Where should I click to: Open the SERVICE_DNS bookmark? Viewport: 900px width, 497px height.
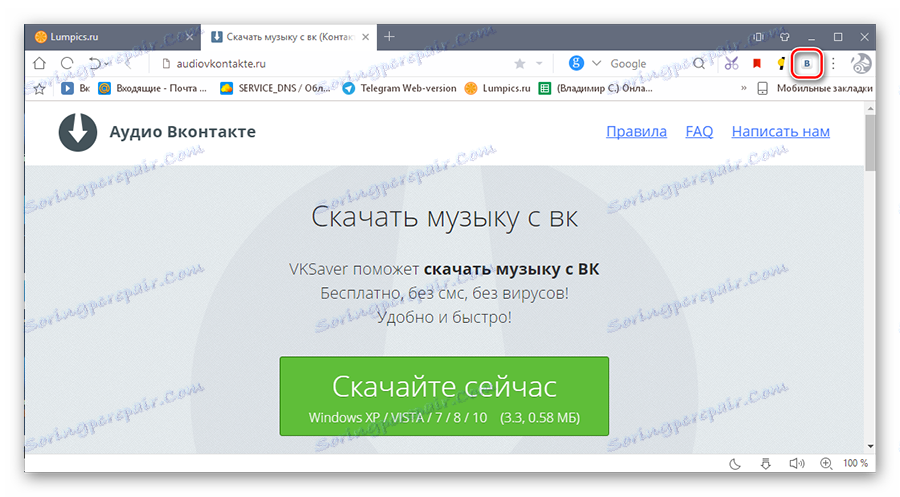[276, 88]
